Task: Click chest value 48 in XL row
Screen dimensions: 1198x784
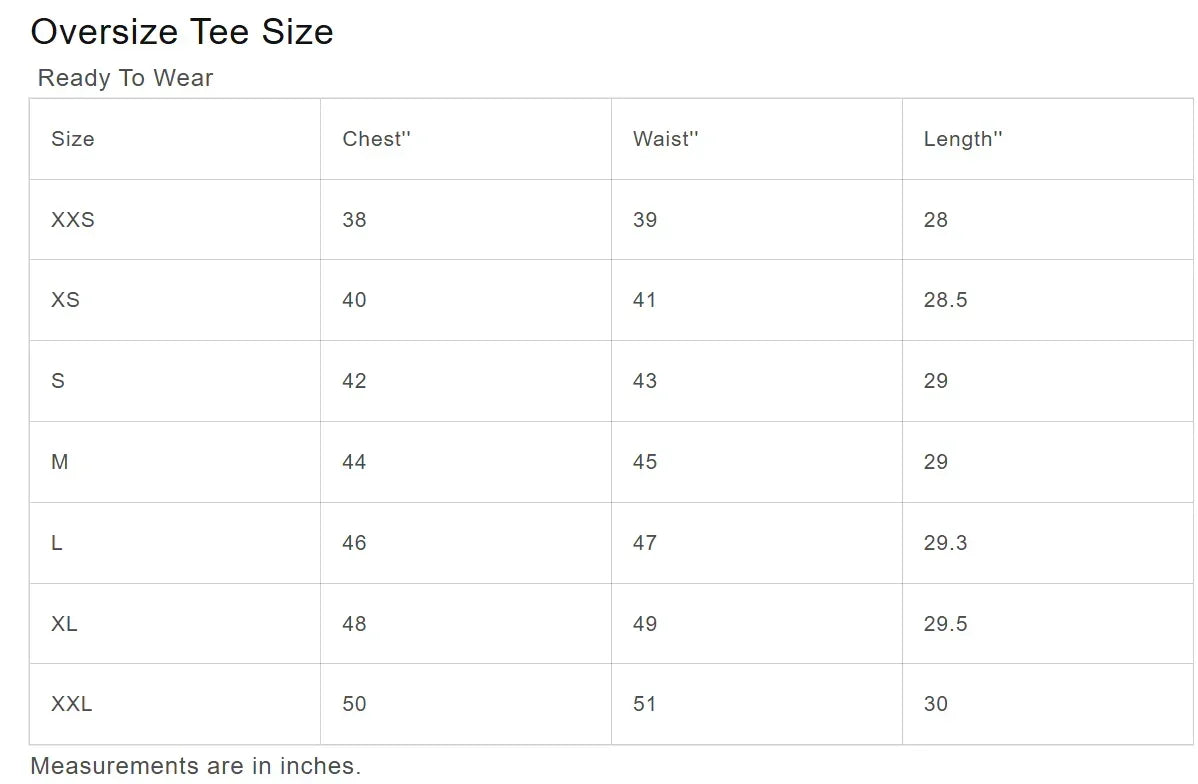Action: click(354, 624)
